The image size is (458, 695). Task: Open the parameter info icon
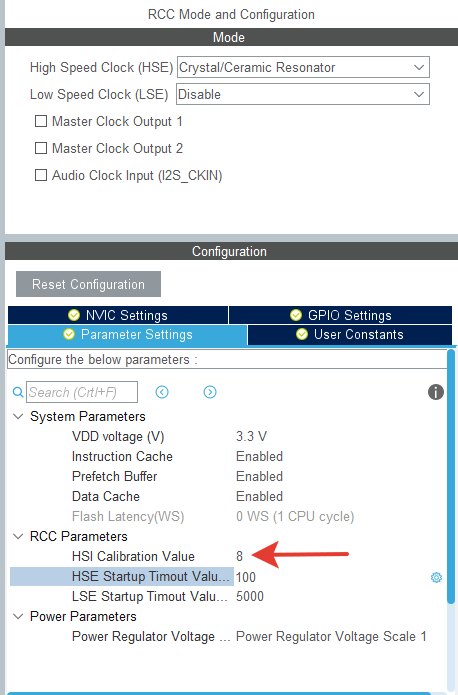436,392
